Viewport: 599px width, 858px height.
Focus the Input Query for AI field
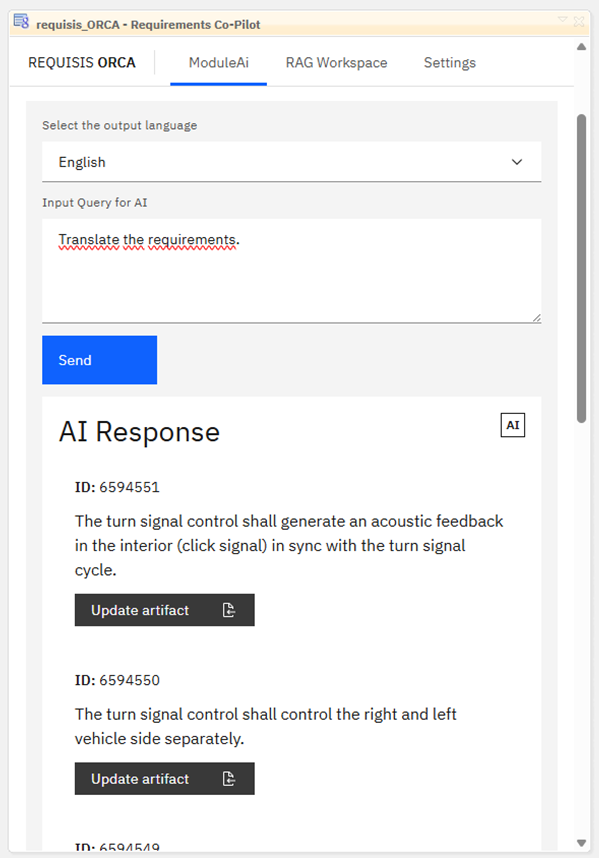click(292, 271)
